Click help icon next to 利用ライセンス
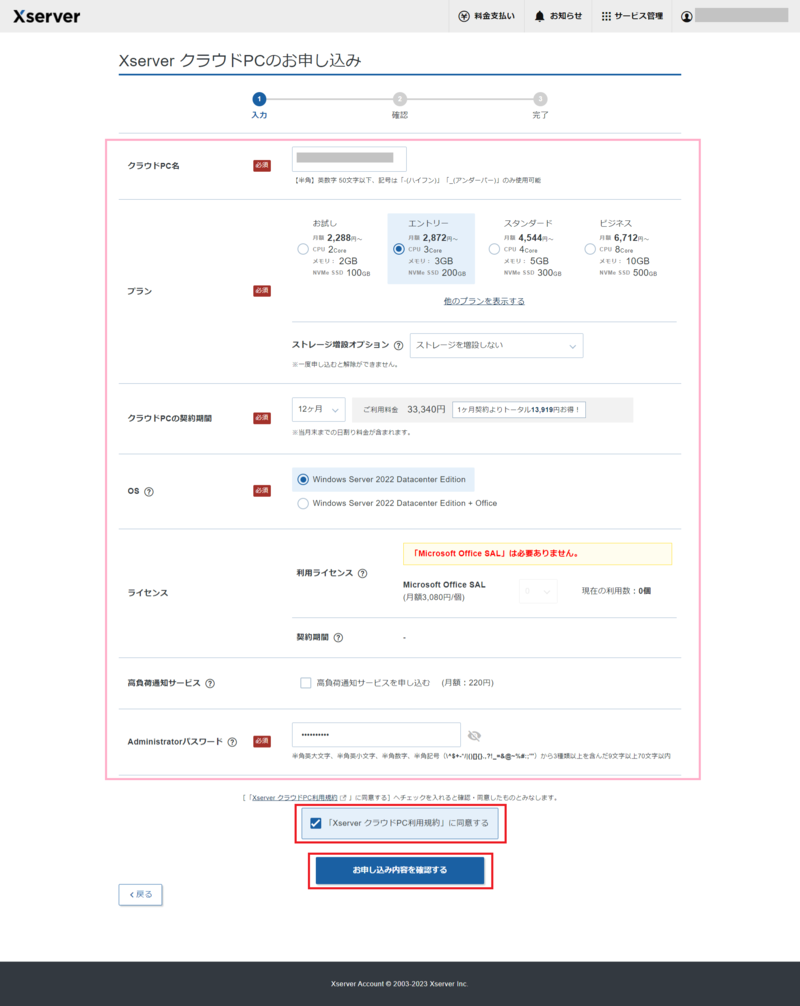 [362, 573]
